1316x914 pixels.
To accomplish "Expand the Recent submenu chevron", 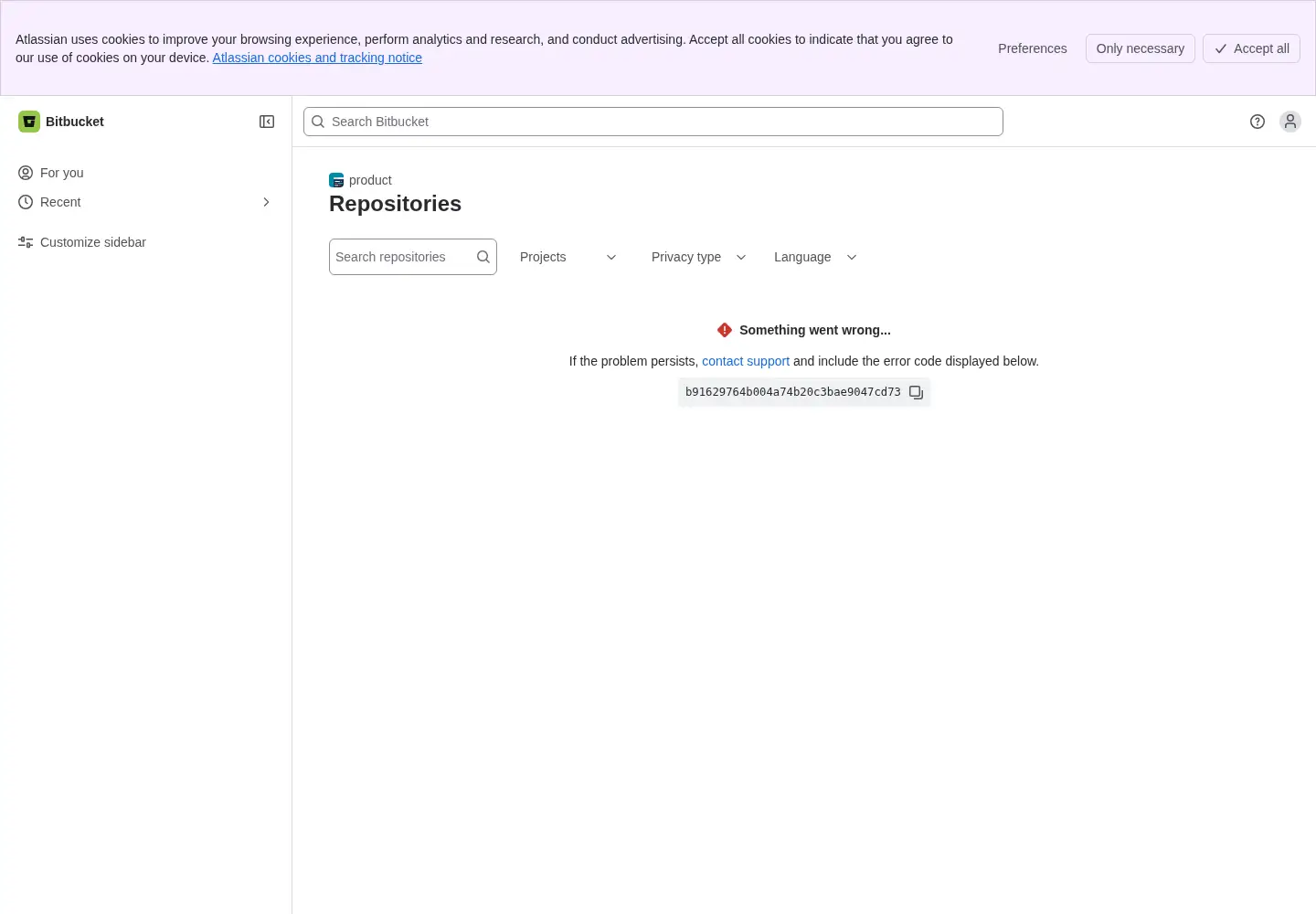I will click(266, 202).
